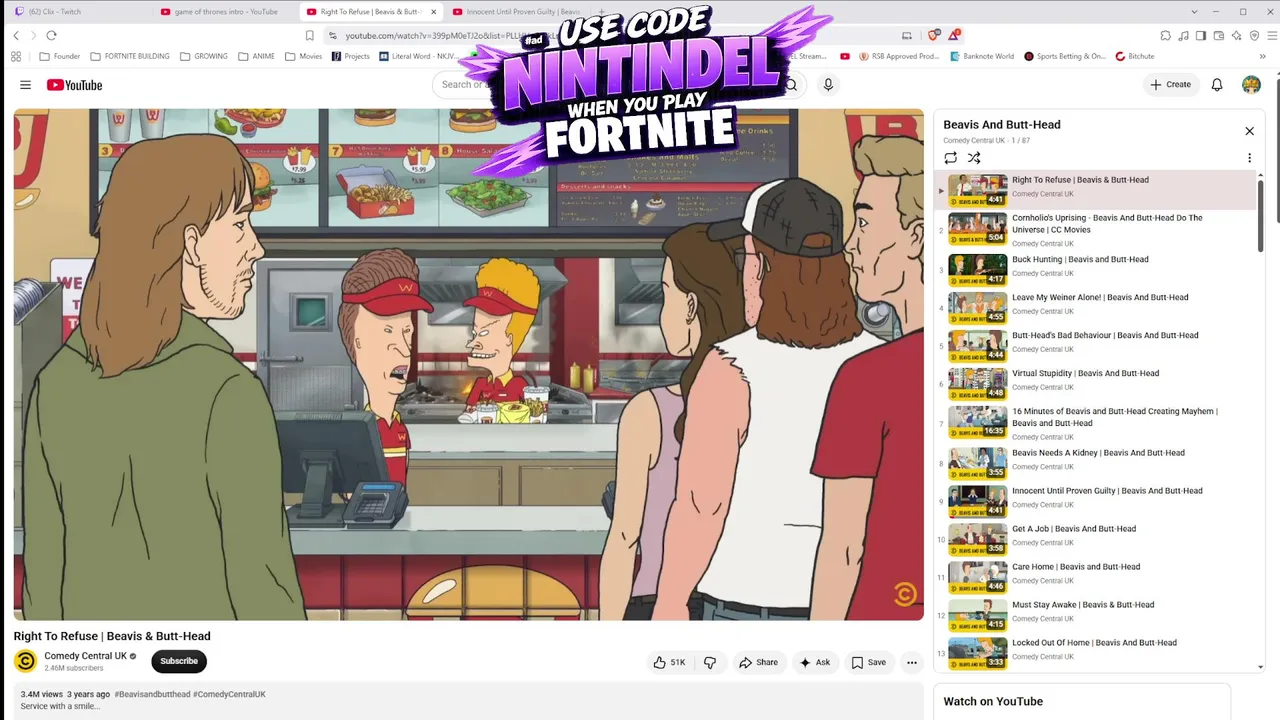
Task: Open the Comedy Central UK channel name link
Action: (85, 656)
